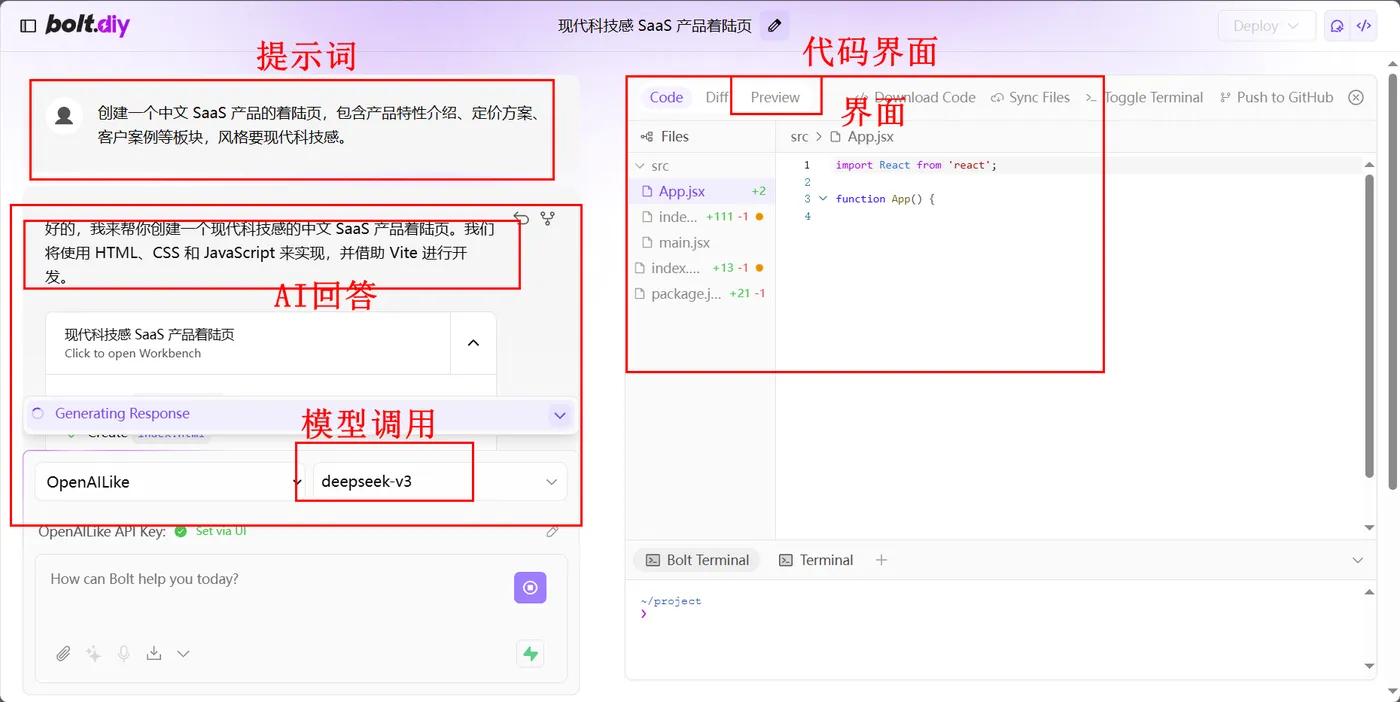Open package.json file showing +21 -1
Image resolution: width=1400 pixels, height=702 pixels.
click(x=700, y=293)
